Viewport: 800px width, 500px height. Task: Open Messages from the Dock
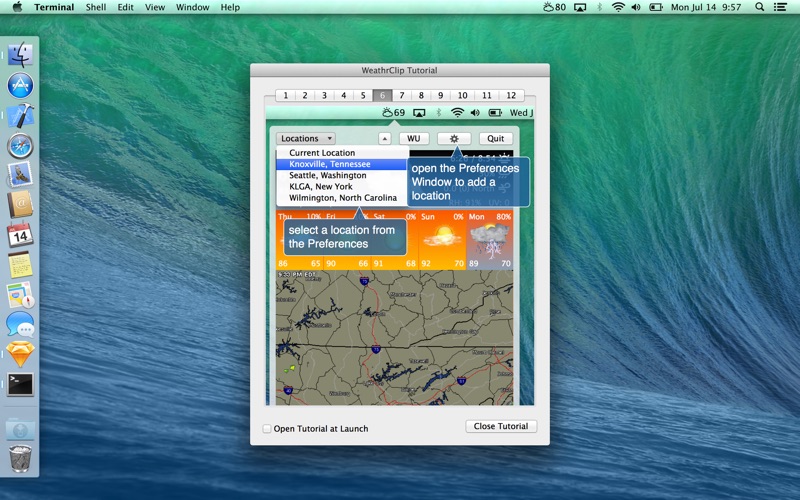[x=20, y=324]
